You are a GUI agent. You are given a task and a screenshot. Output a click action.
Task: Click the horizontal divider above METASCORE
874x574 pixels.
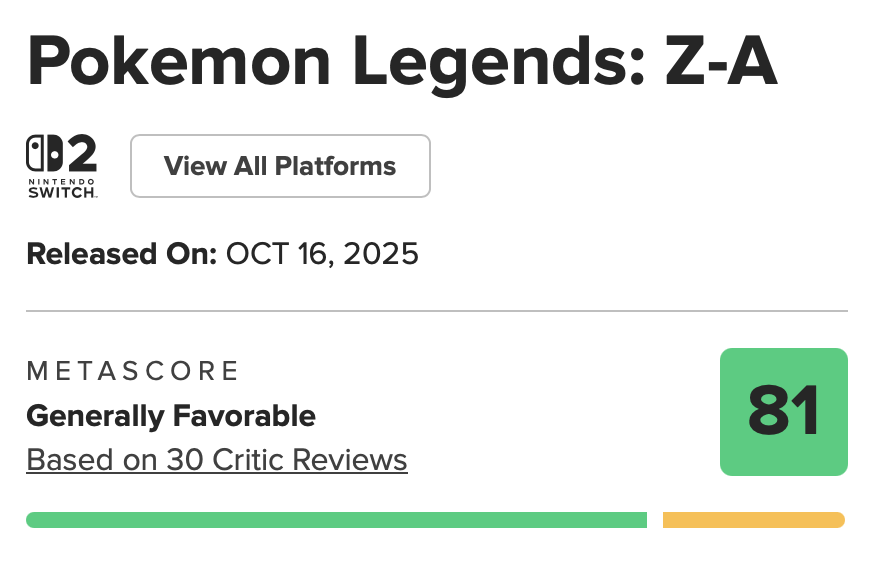coord(437,311)
